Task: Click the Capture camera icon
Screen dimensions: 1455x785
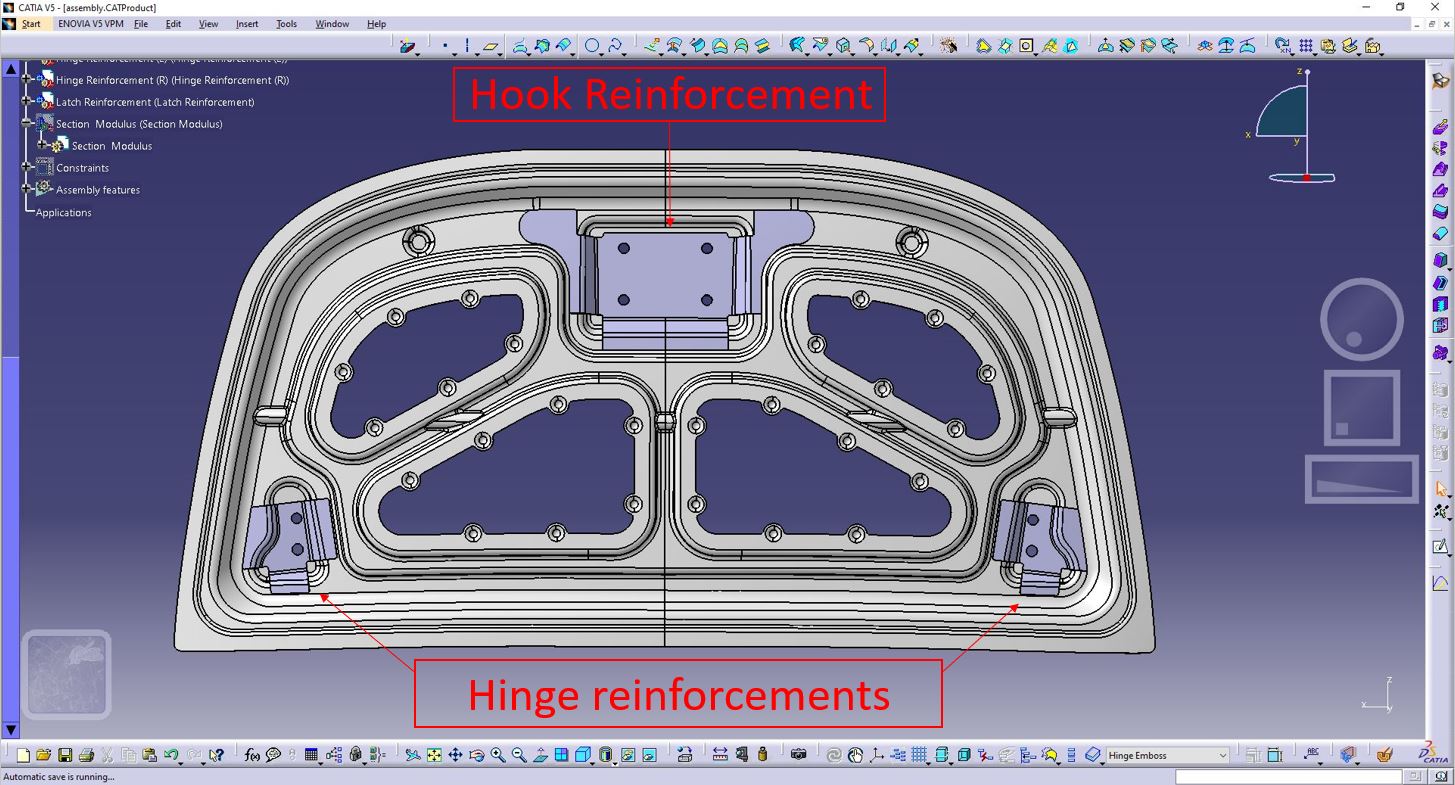Action: pyautogui.click(x=798, y=755)
